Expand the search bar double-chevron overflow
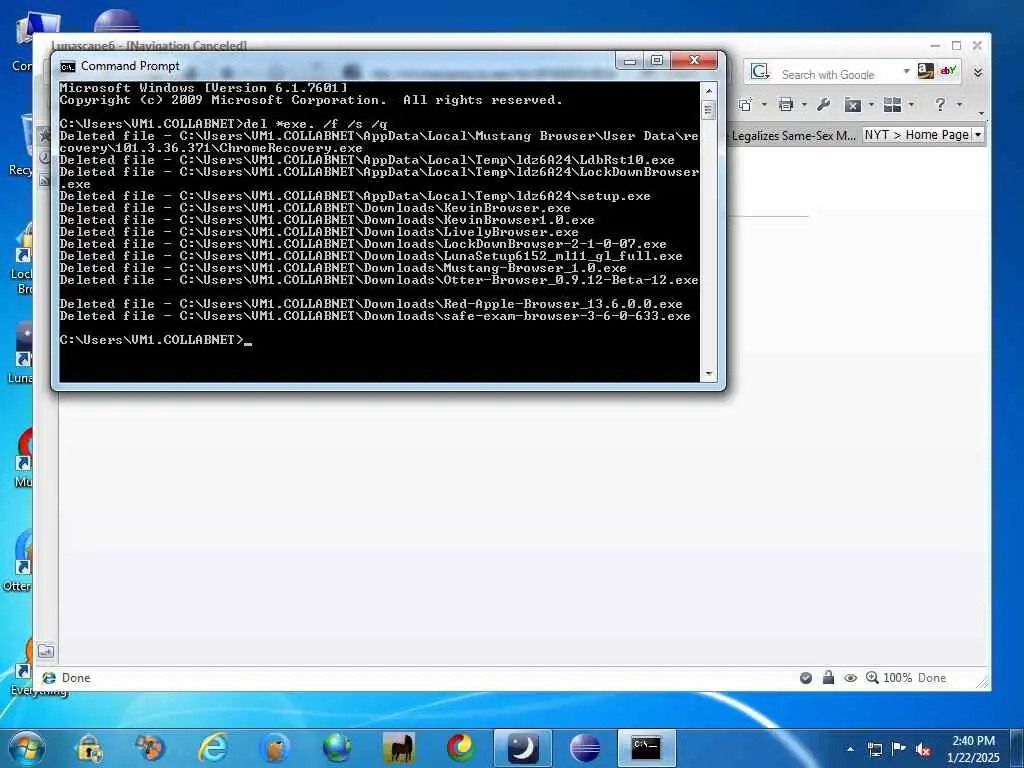Screen dimensions: 1024x768 (x=978, y=72)
